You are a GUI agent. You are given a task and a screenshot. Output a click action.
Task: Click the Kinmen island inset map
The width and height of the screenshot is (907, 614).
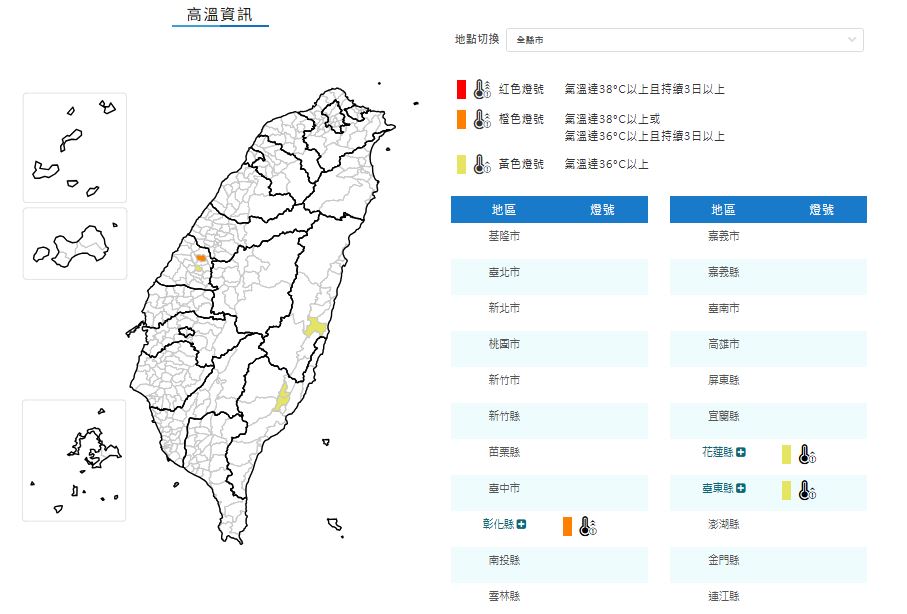pyautogui.click(x=75, y=243)
